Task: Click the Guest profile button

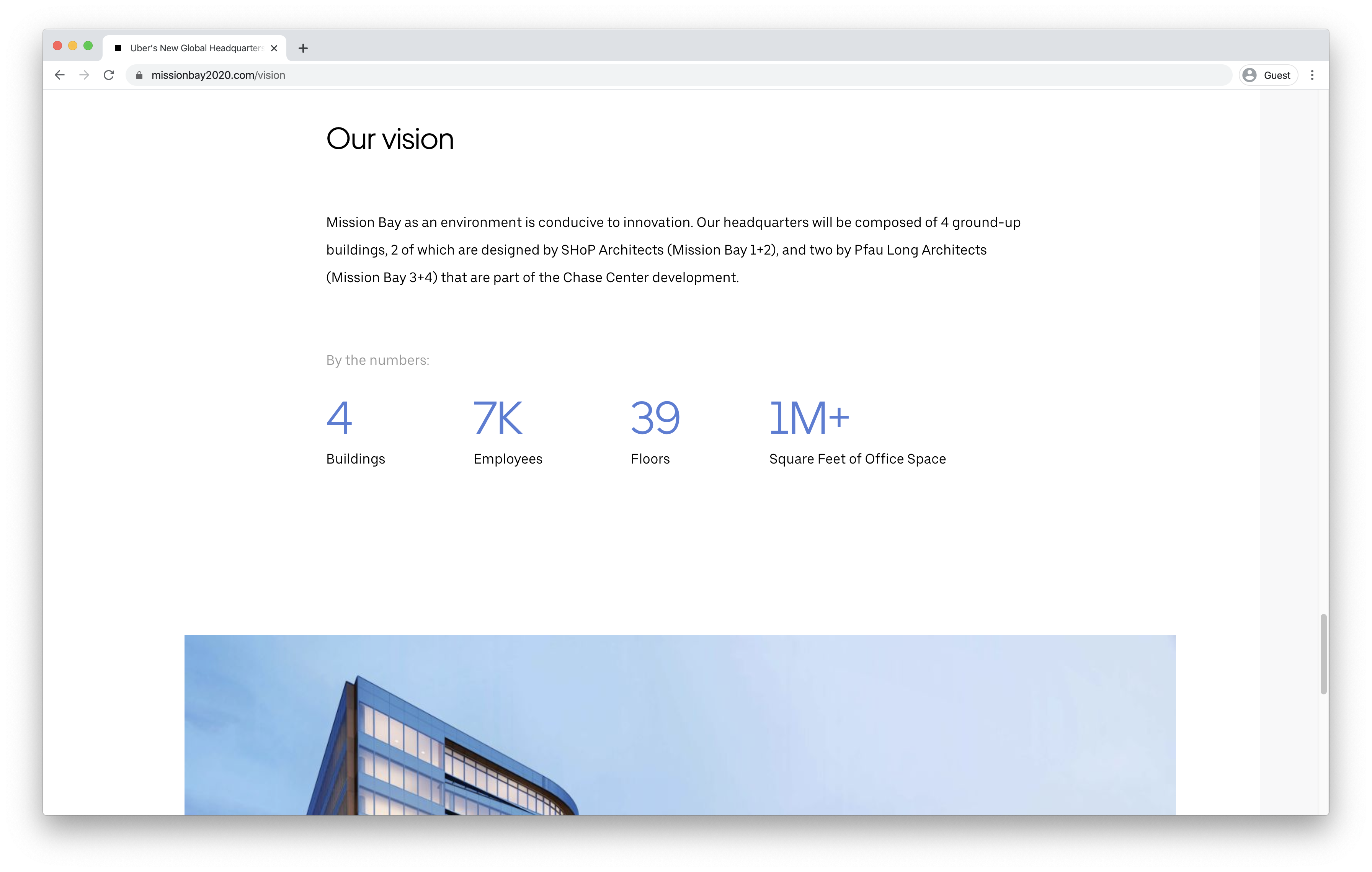Action: [1268, 75]
